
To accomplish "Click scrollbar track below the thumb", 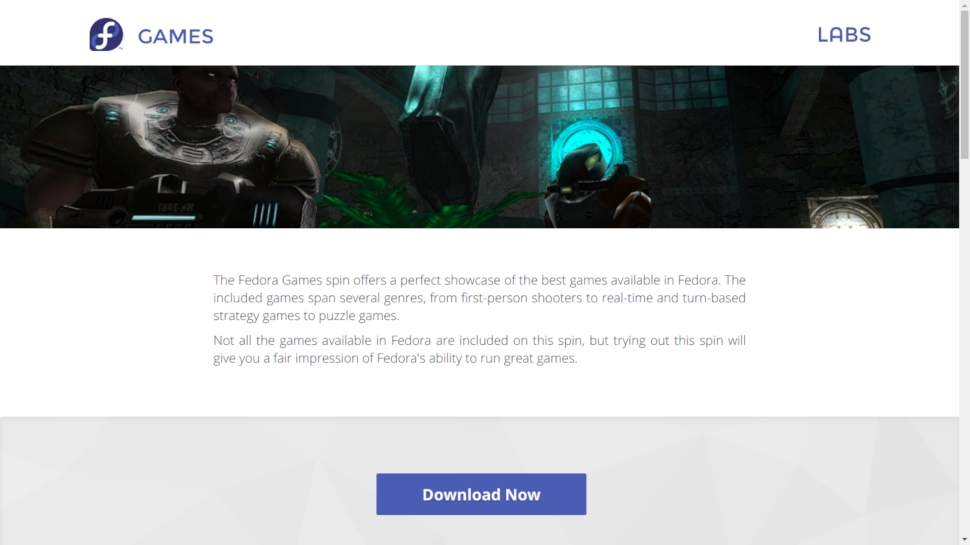I will pos(964,346).
